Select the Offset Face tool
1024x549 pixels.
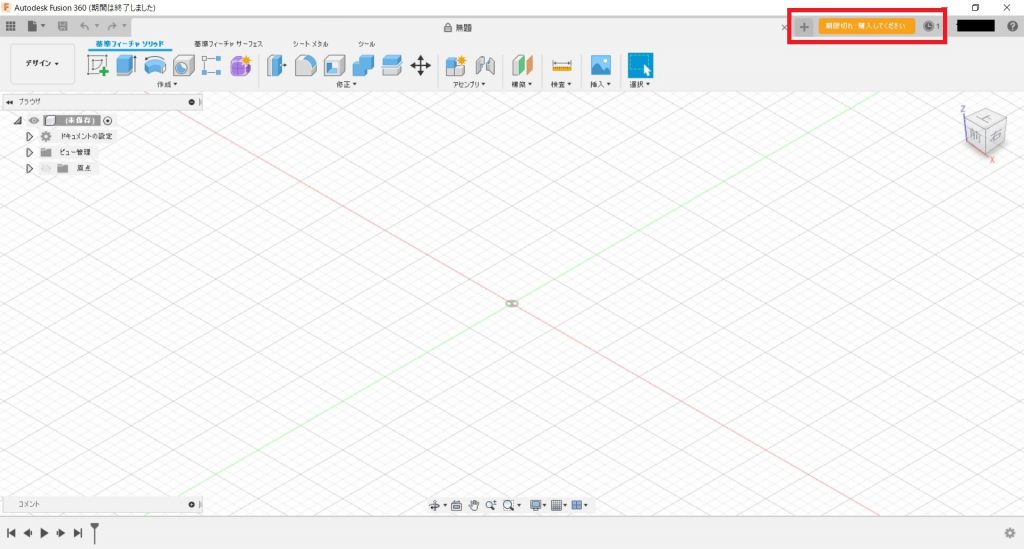pos(392,65)
